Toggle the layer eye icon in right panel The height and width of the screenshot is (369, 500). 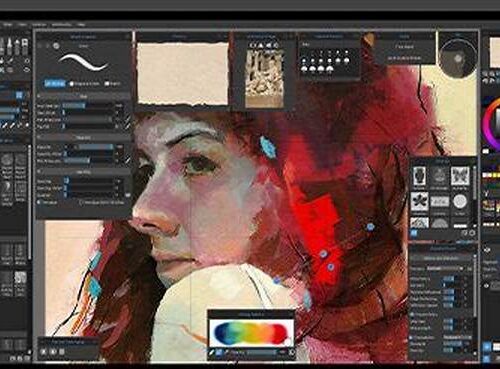[487, 250]
